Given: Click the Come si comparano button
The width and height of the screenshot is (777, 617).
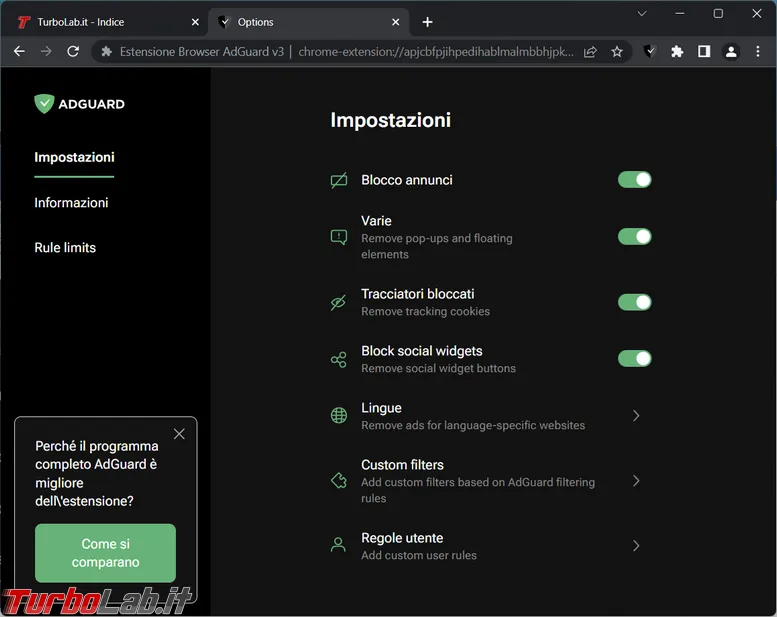Looking at the screenshot, I should click(106, 553).
